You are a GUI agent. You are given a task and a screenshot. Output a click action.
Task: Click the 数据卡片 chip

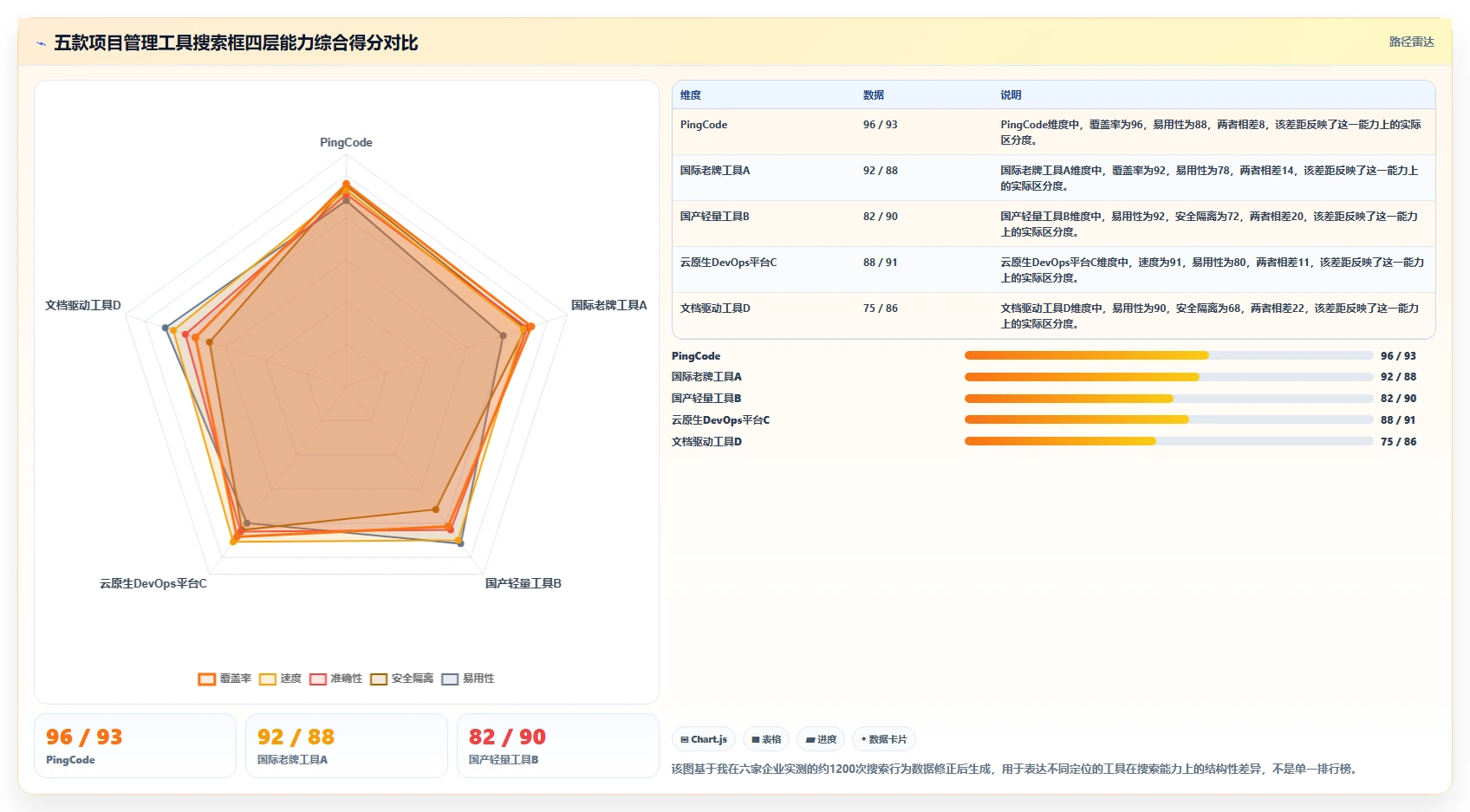click(884, 739)
